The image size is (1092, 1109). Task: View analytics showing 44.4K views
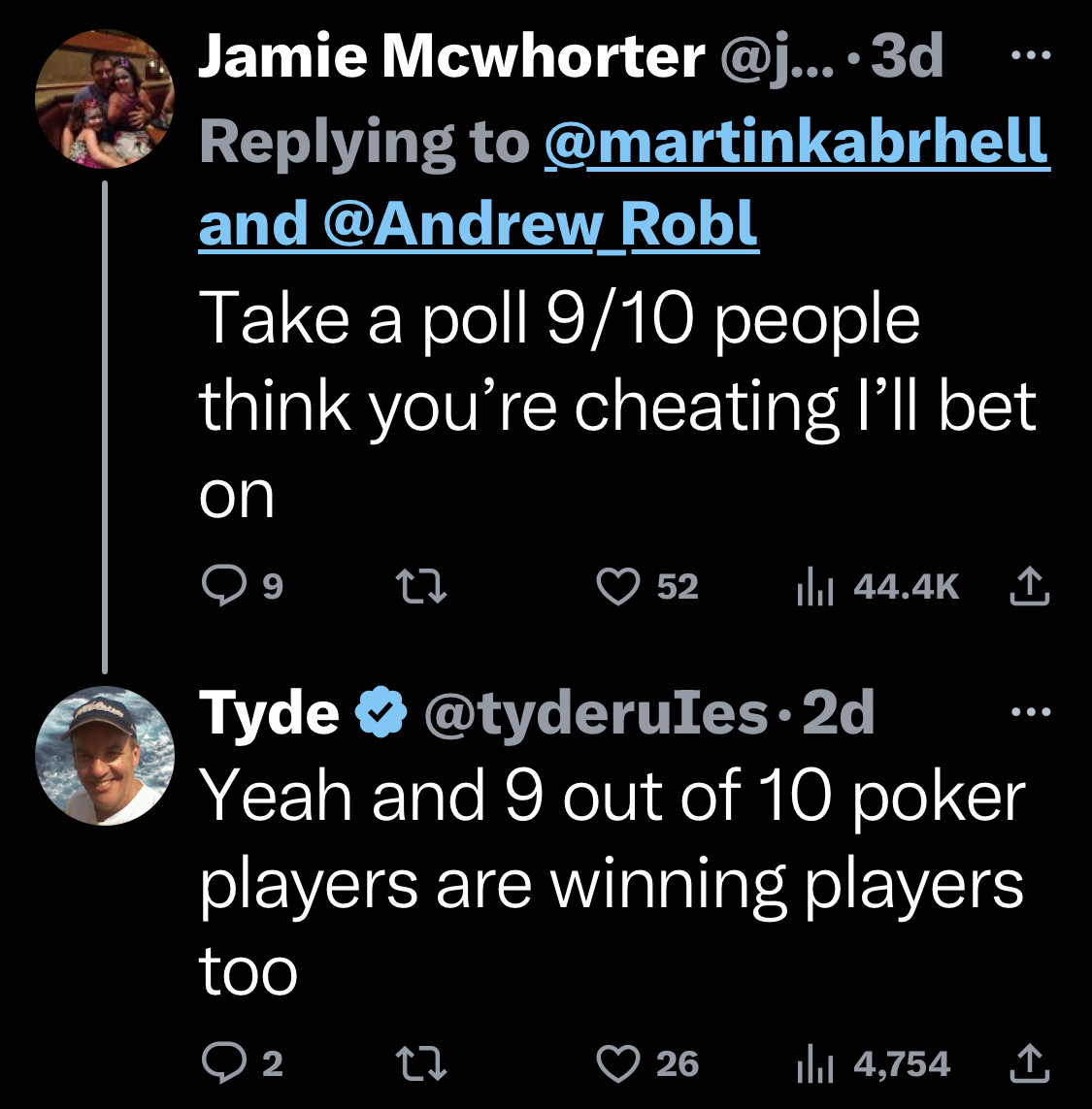coord(877,586)
